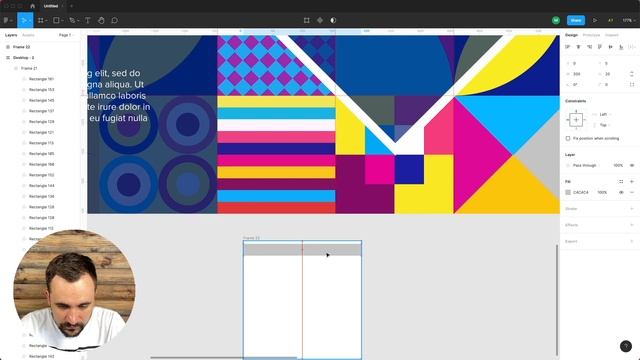Click the C4C4C4 hex value field

(581, 192)
